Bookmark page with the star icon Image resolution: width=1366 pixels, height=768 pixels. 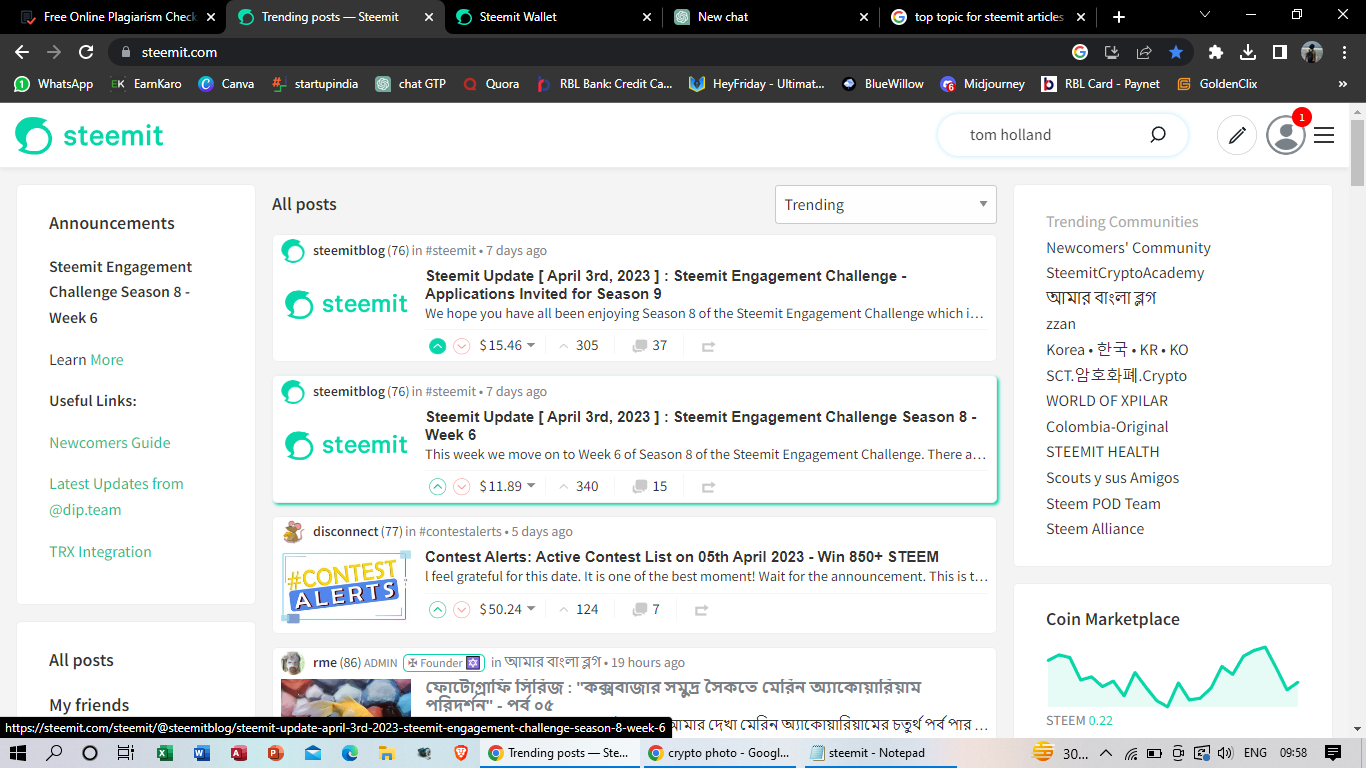point(1176,52)
